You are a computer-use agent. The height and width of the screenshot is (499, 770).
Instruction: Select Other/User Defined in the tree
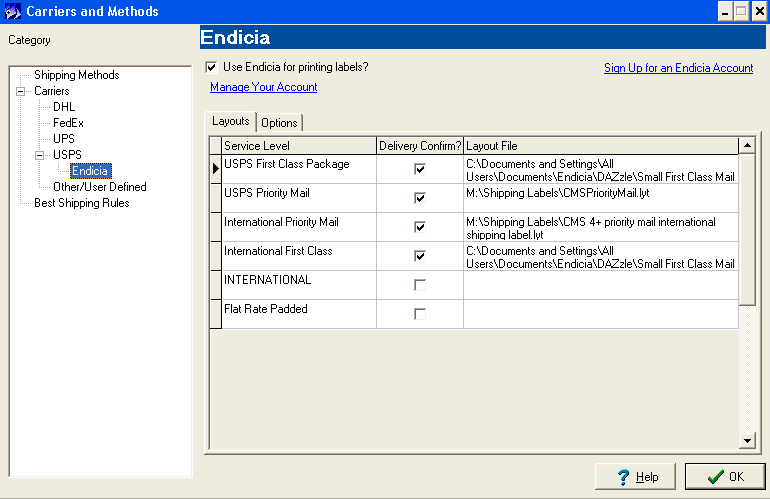pos(100,187)
